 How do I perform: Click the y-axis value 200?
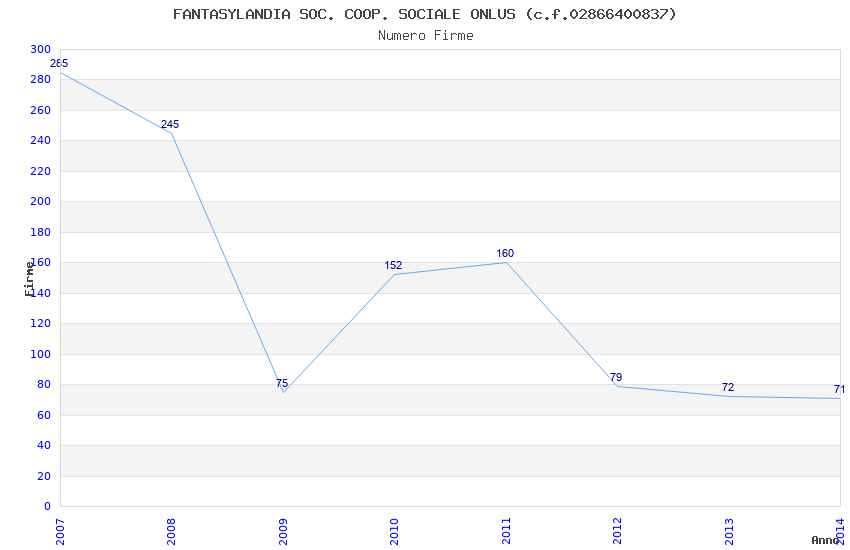tap(40, 202)
